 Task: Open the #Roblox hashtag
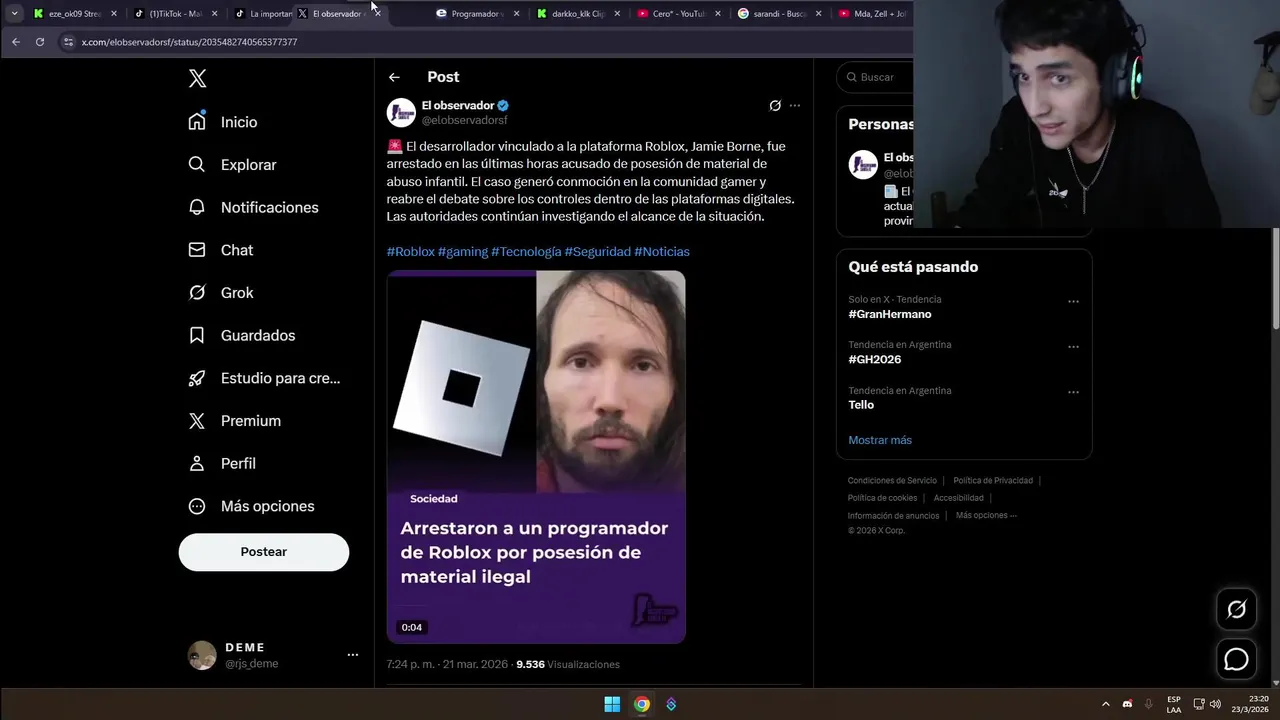click(x=411, y=252)
